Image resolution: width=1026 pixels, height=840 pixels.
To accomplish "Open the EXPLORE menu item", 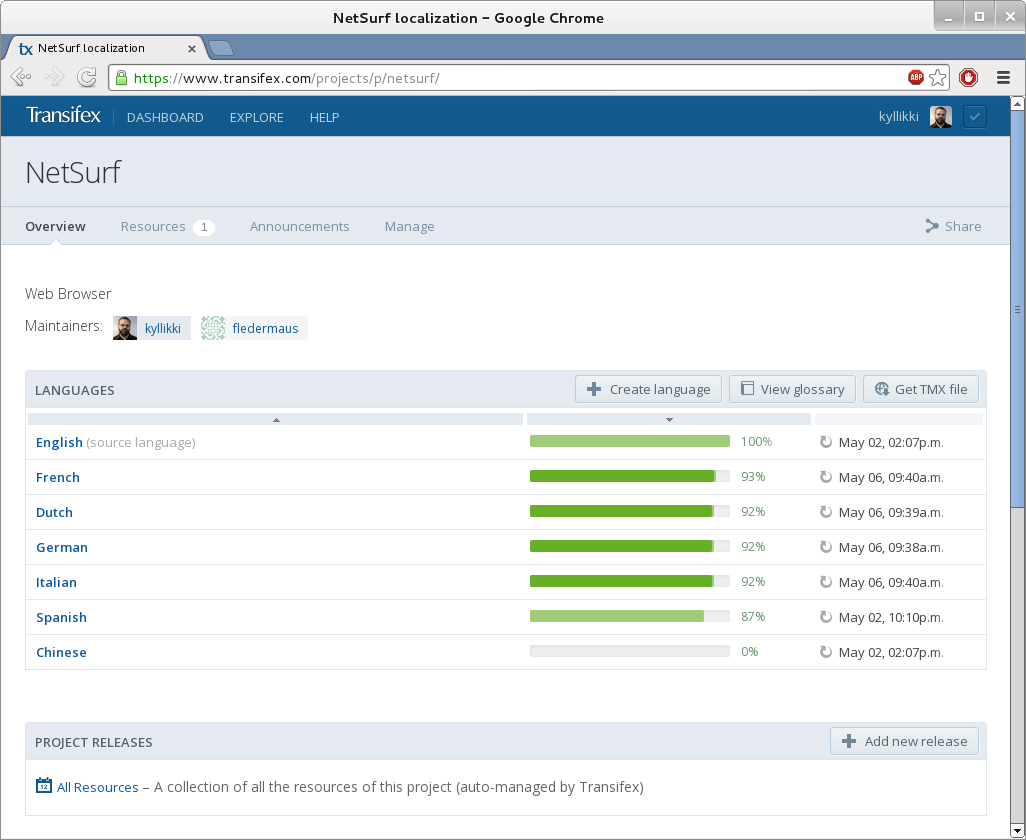I will 256,117.
